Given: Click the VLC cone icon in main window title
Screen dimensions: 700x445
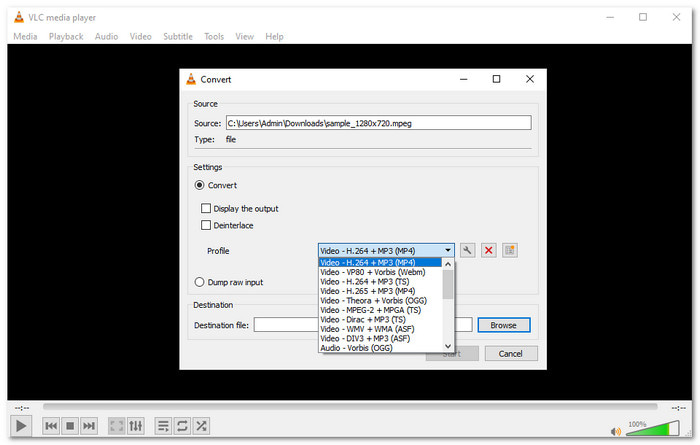Looking at the screenshot, I should (19, 17).
